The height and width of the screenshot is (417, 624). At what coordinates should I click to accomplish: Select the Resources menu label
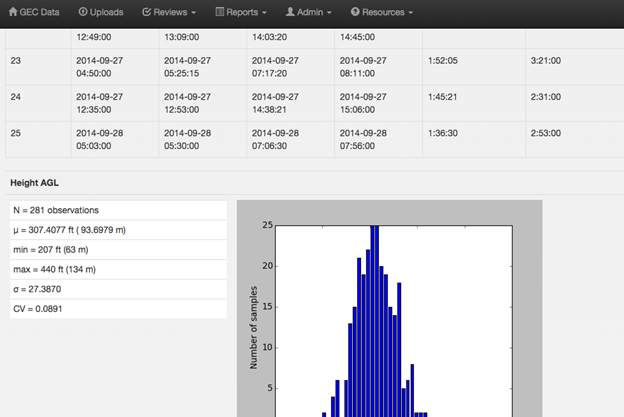click(383, 12)
